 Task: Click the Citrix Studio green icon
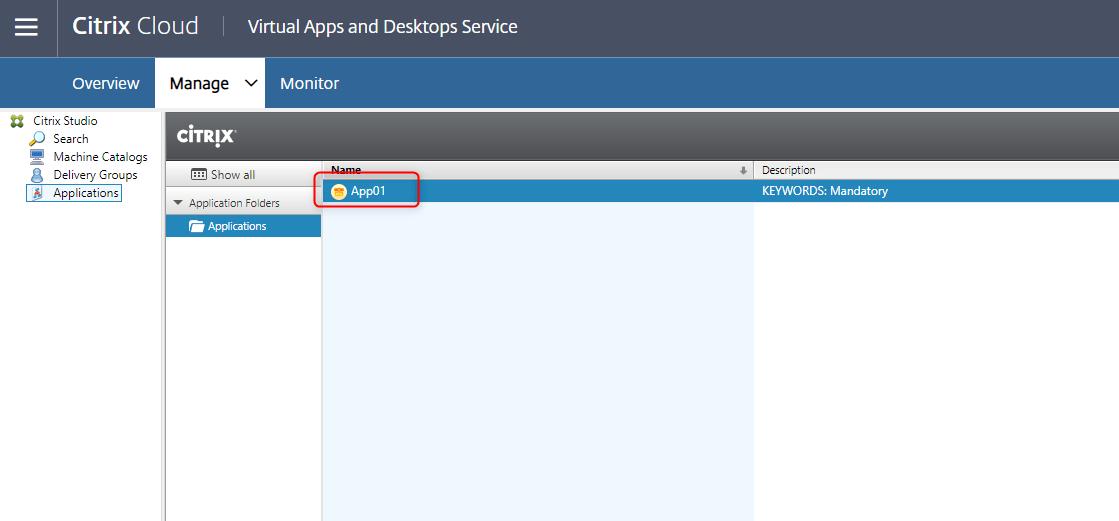point(18,121)
